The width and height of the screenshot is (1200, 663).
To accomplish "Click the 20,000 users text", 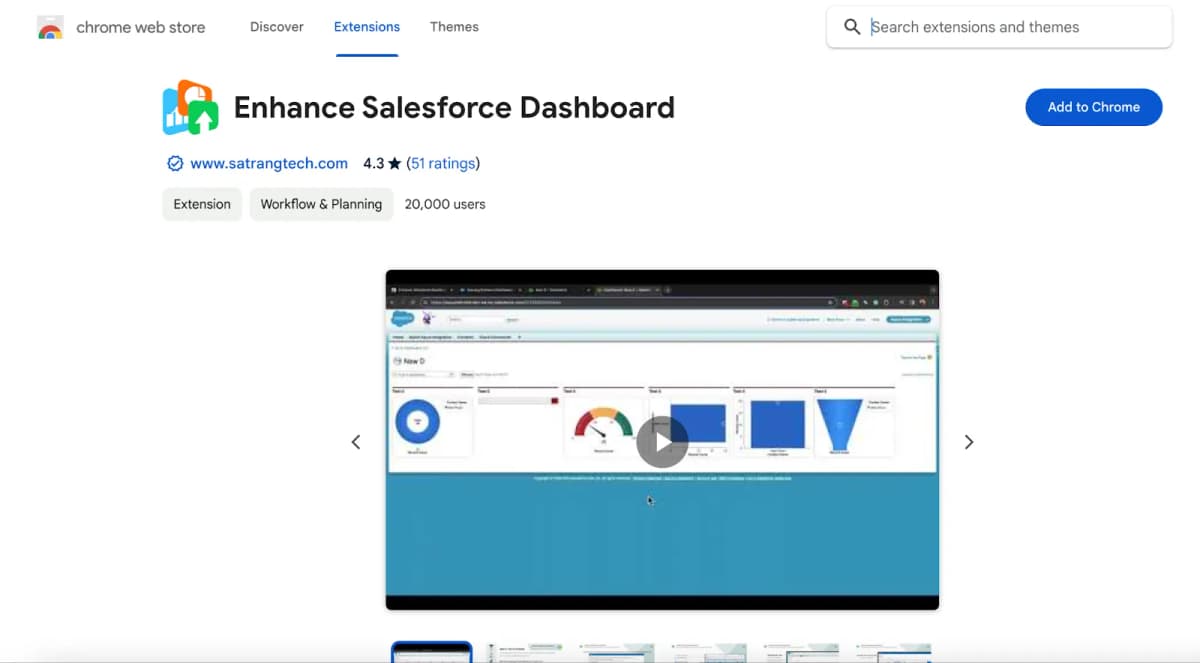I will 445,204.
